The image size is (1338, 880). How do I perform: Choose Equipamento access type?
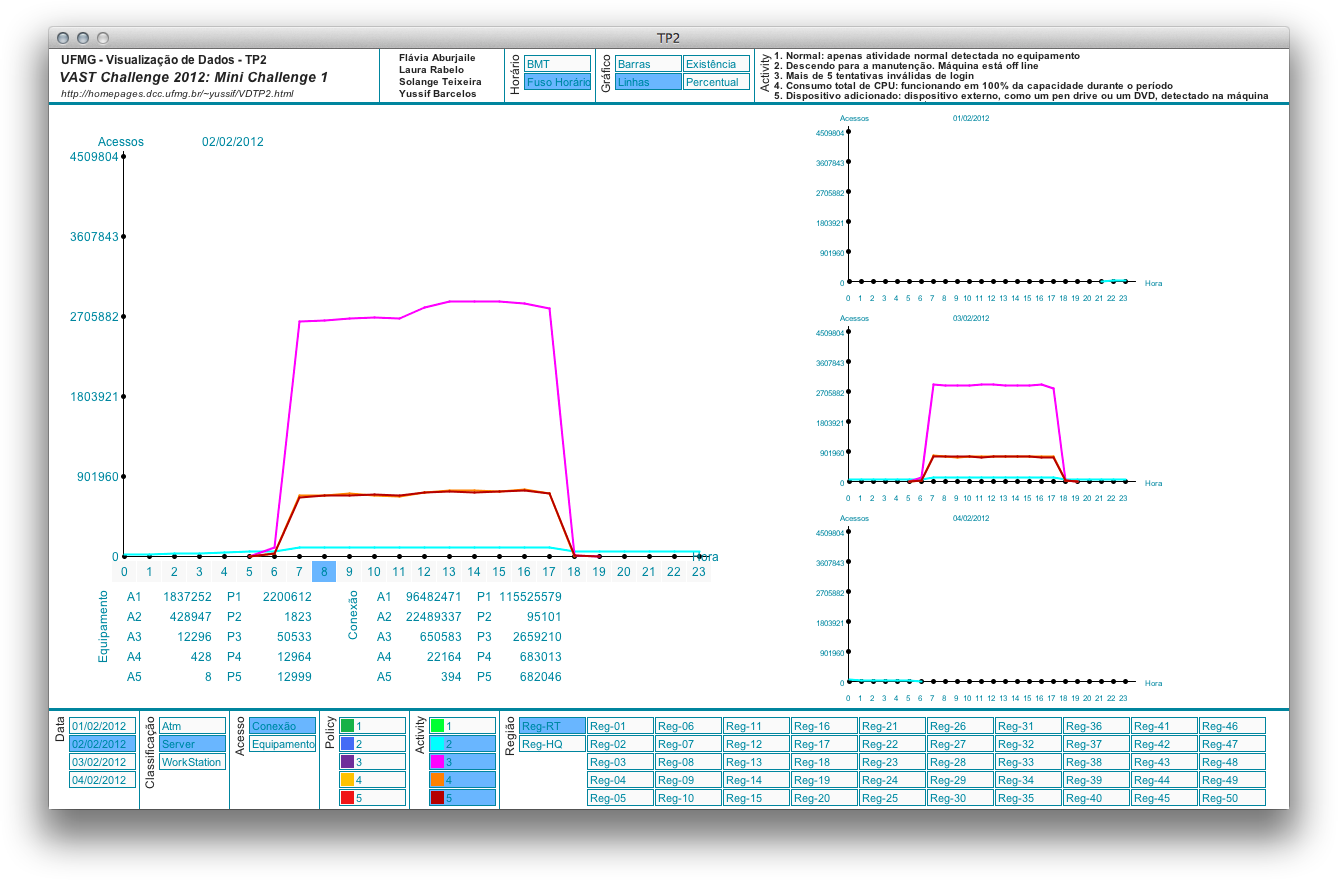pyautogui.click(x=282, y=744)
